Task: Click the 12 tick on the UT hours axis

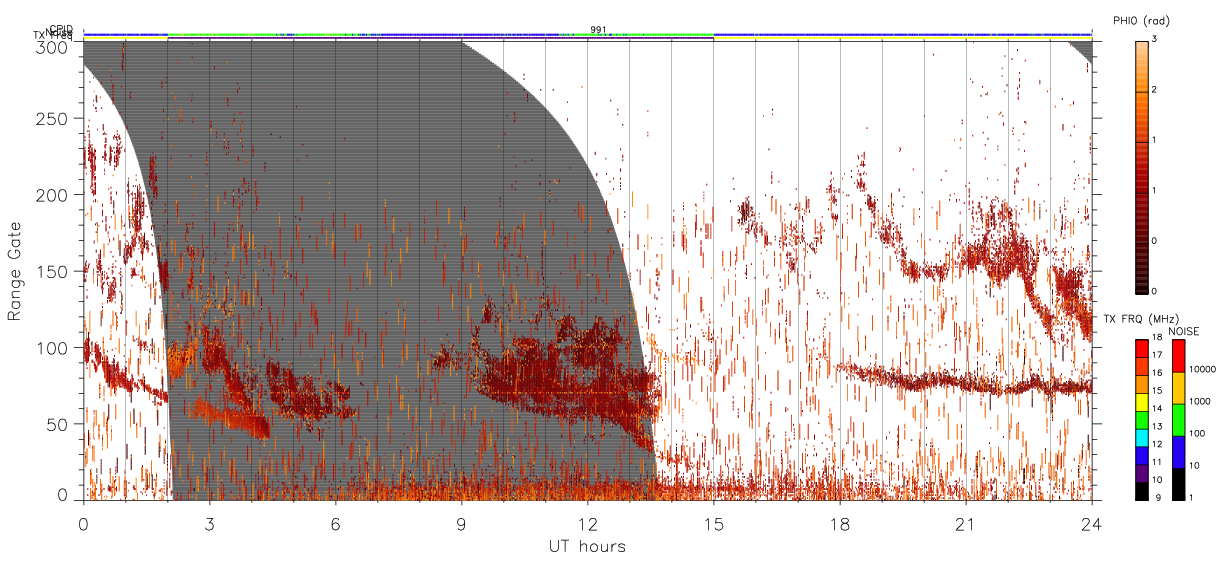Action: (x=587, y=524)
